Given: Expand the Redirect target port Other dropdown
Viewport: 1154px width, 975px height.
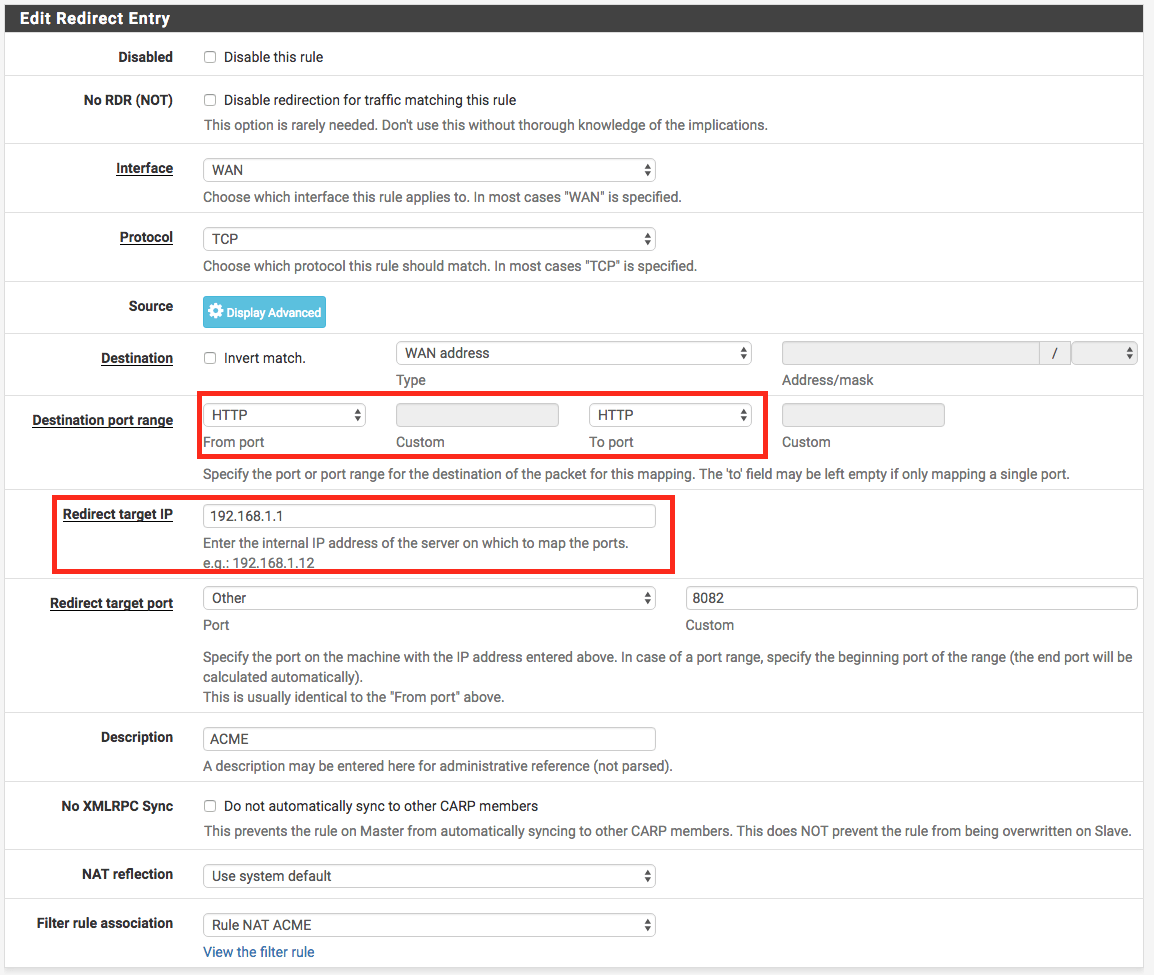Looking at the screenshot, I should point(429,598).
